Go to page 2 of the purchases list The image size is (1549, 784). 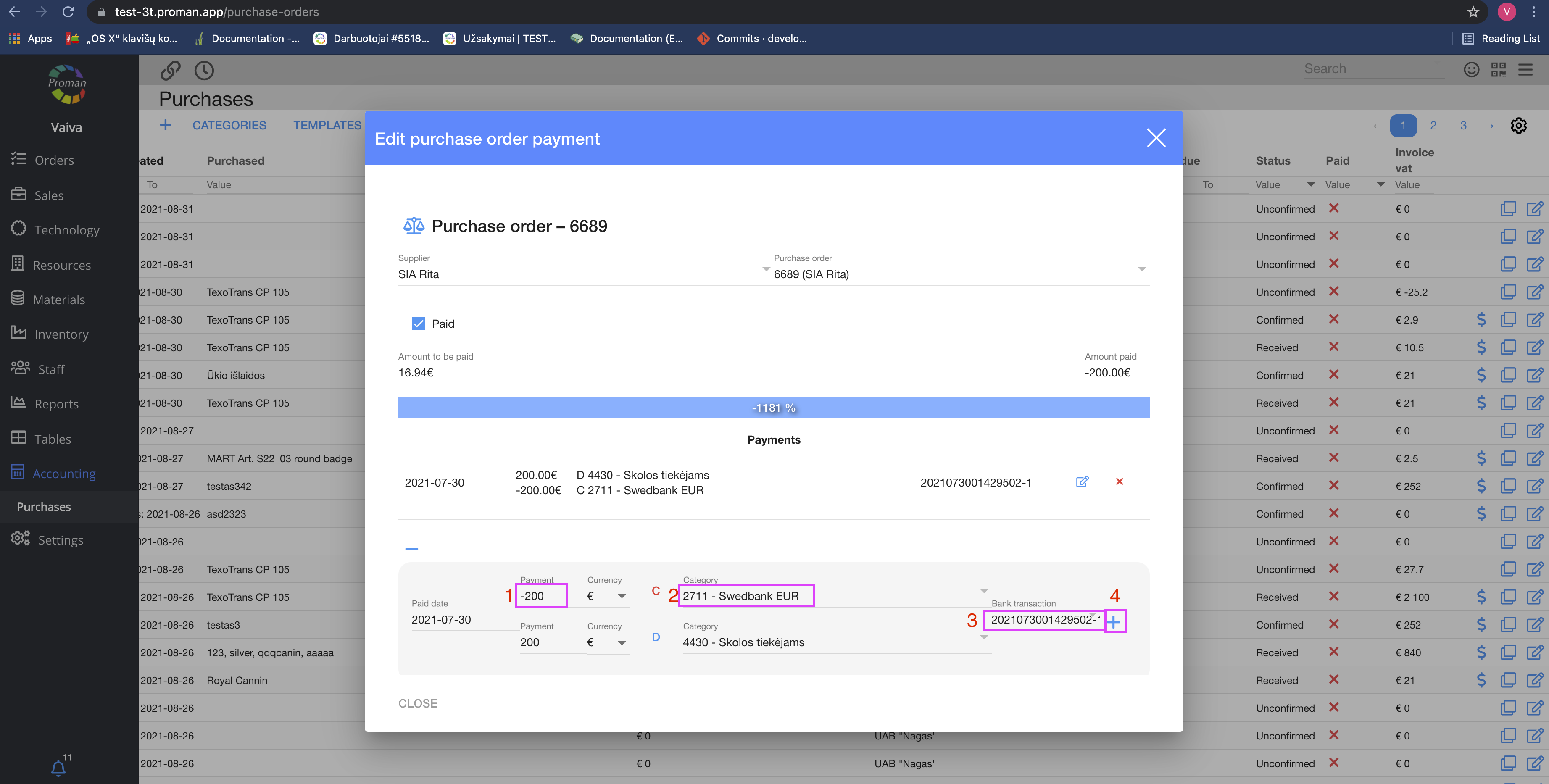coord(1433,125)
